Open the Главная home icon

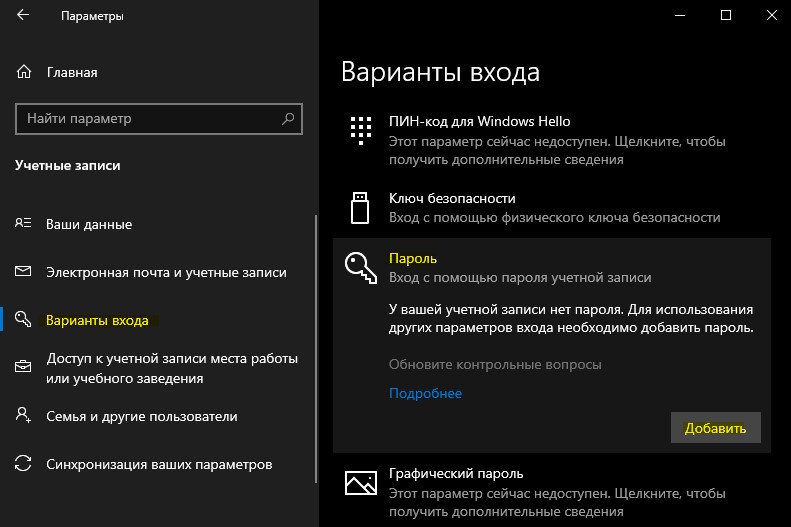tap(24, 72)
